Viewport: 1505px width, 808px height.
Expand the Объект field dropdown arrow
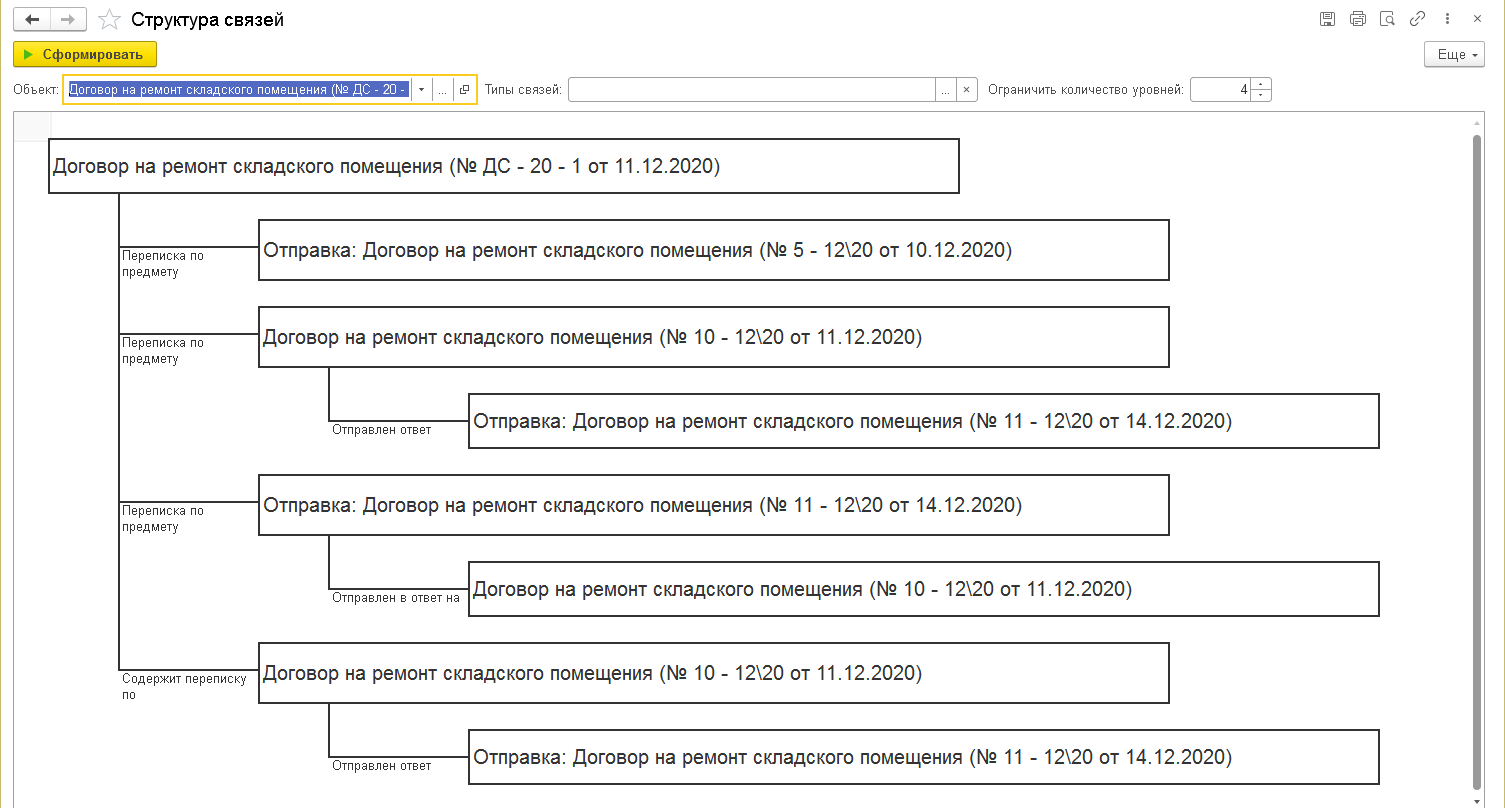421,89
